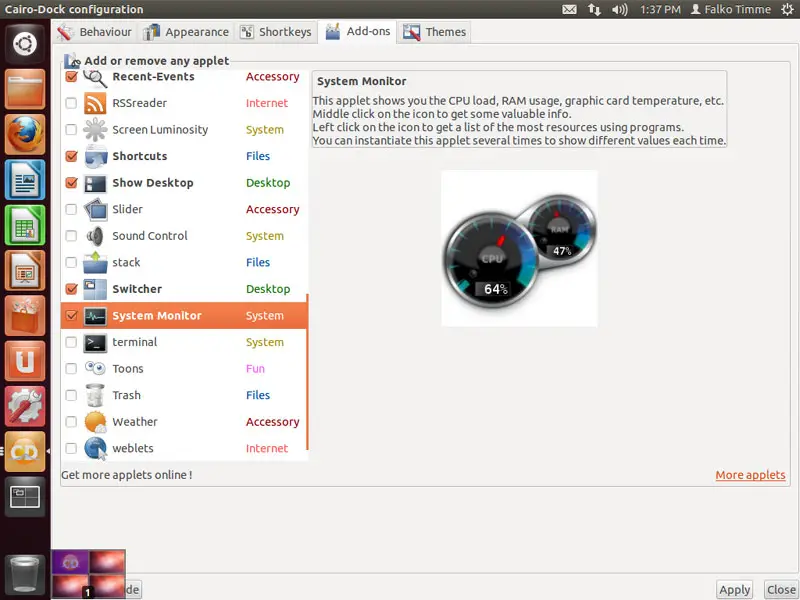The height and width of the screenshot is (600, 800).
Task: Open Firefox from the launcher
Action: [25, 134]
